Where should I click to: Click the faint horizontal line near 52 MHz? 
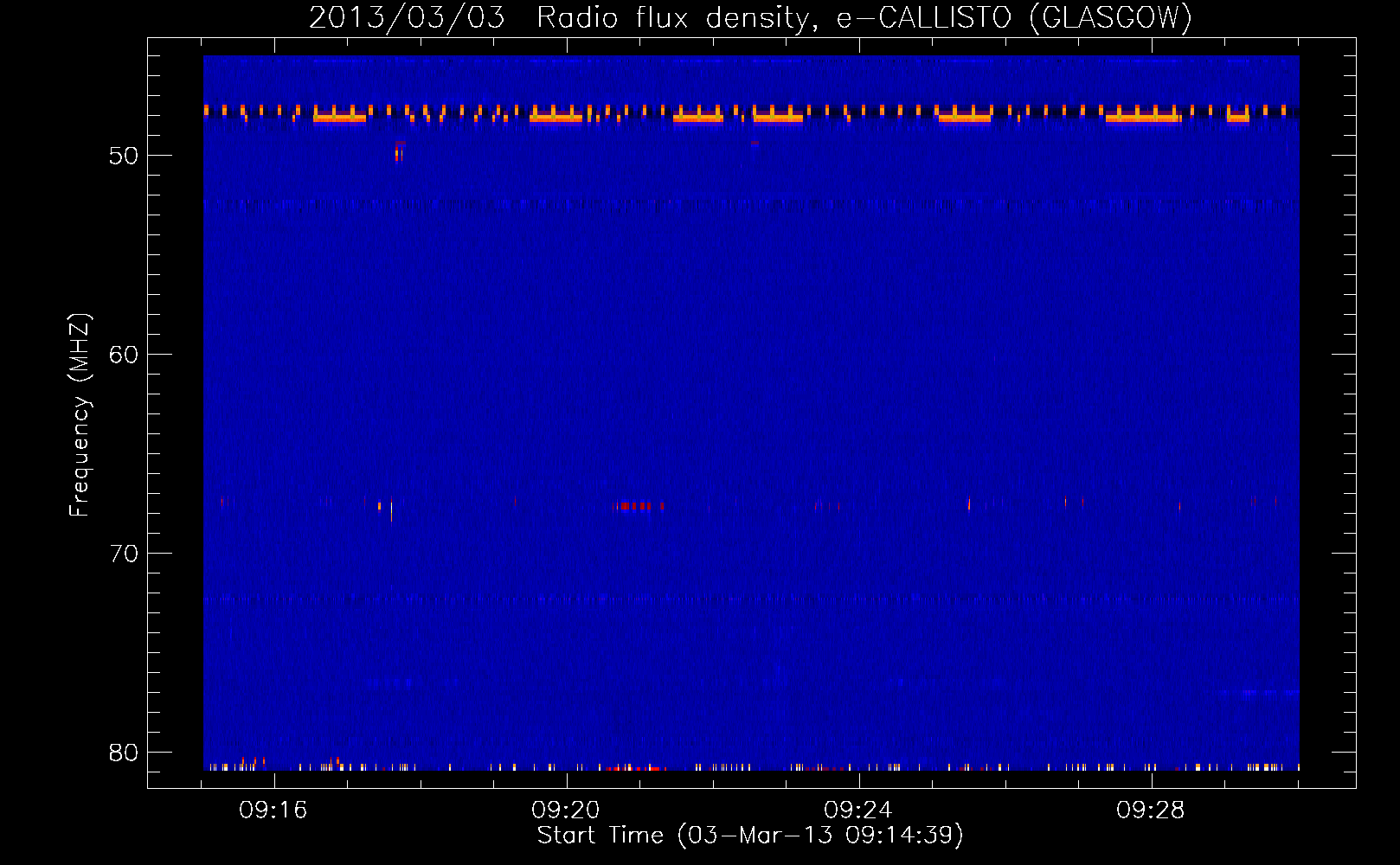tap(751, 205)
